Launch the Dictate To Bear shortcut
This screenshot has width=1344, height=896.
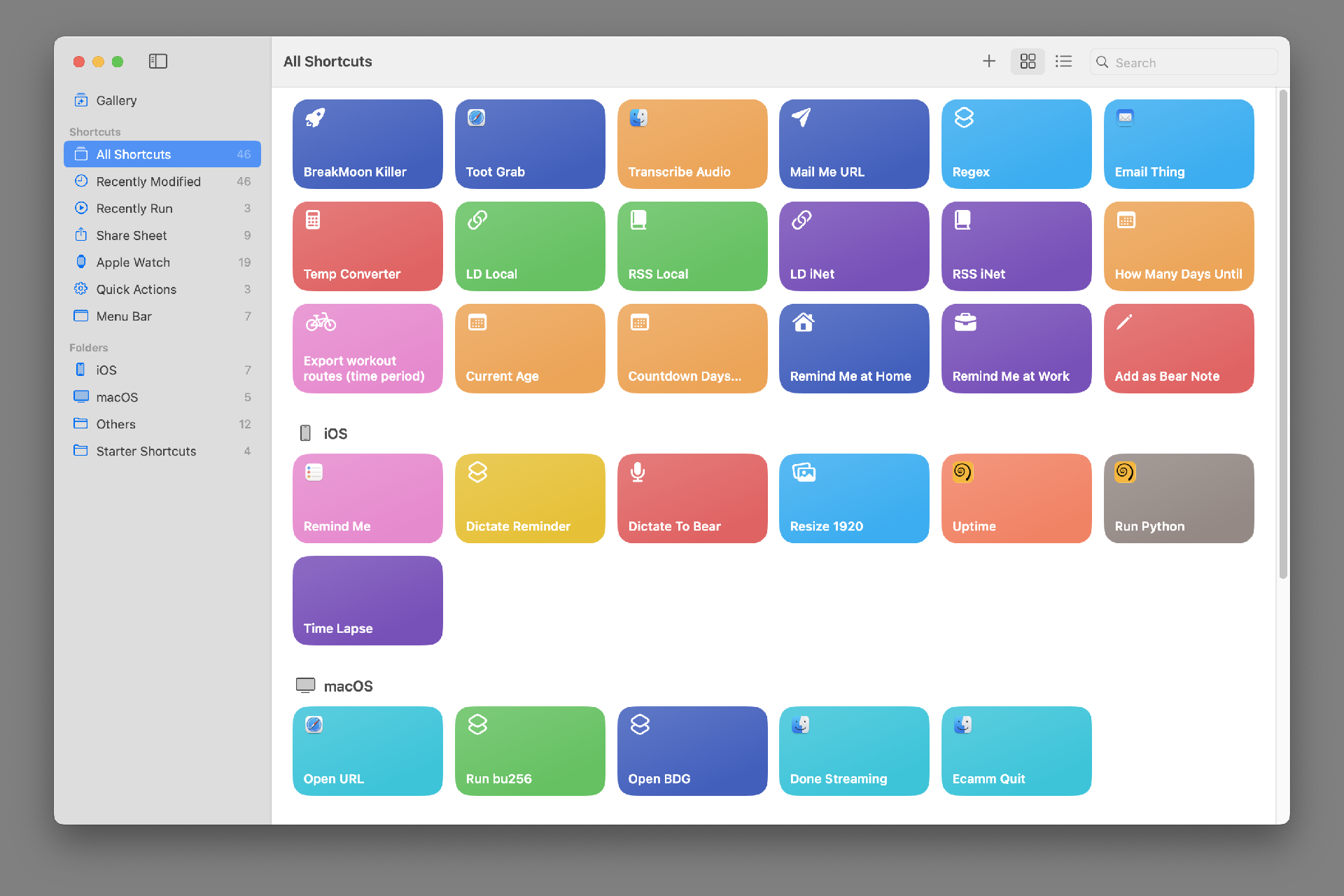click(x=692, y=498)
